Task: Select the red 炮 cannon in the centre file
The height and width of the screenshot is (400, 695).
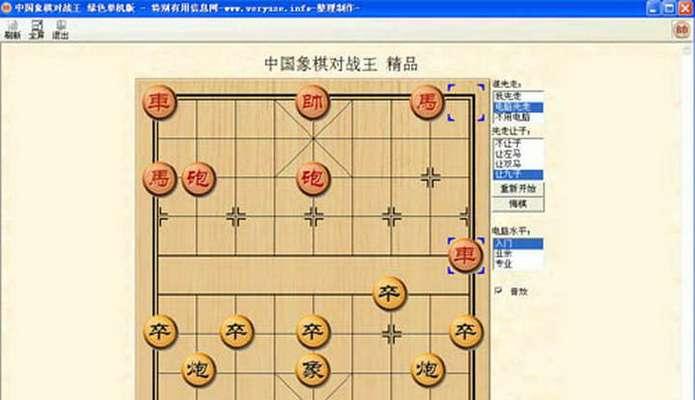Action: point(313,179)
